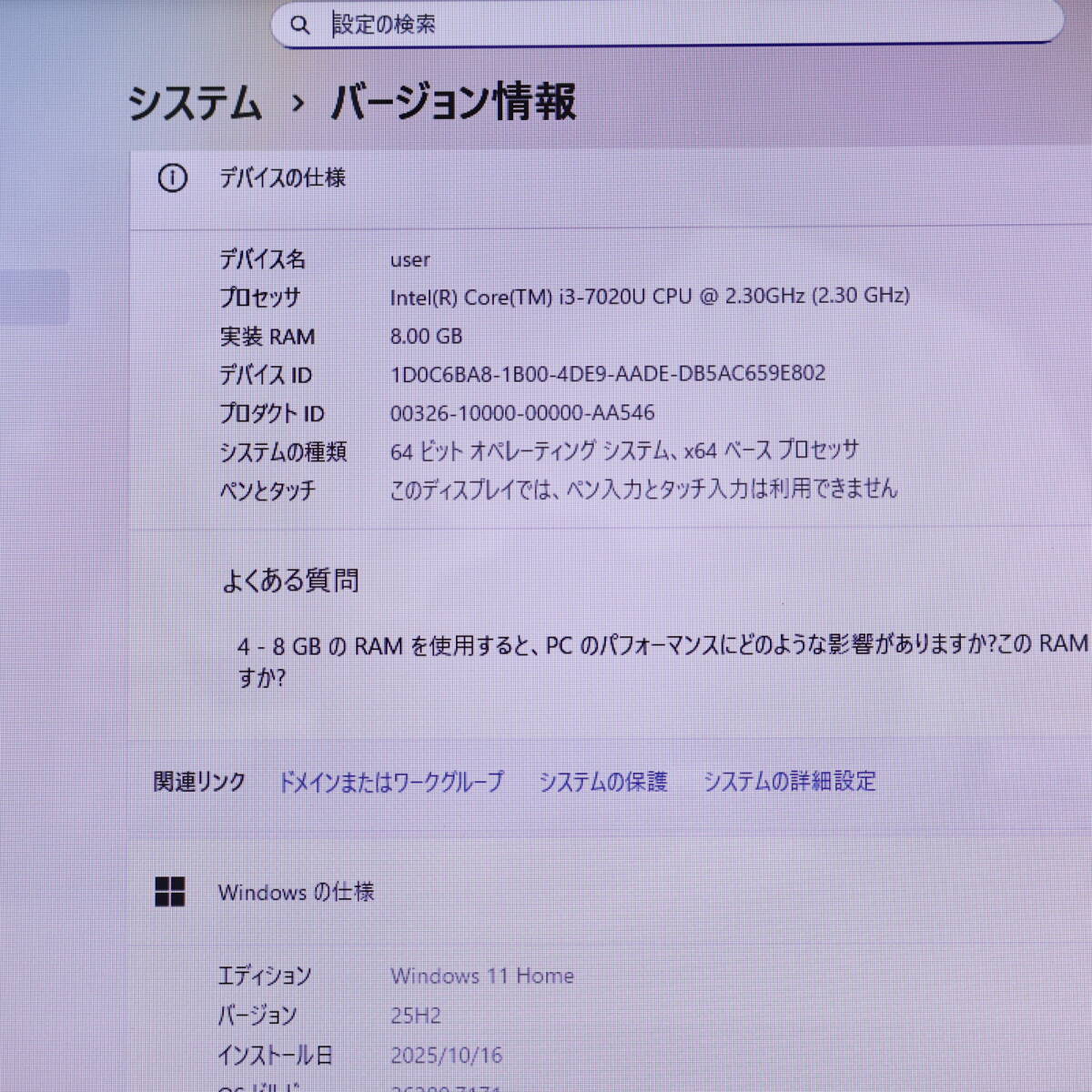
Task: Click the search magnifier icon
Action: coord(299,25)
